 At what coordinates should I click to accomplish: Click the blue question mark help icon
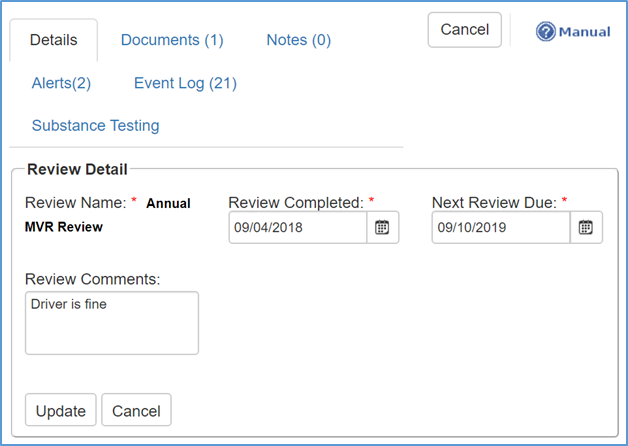point(546,32)
